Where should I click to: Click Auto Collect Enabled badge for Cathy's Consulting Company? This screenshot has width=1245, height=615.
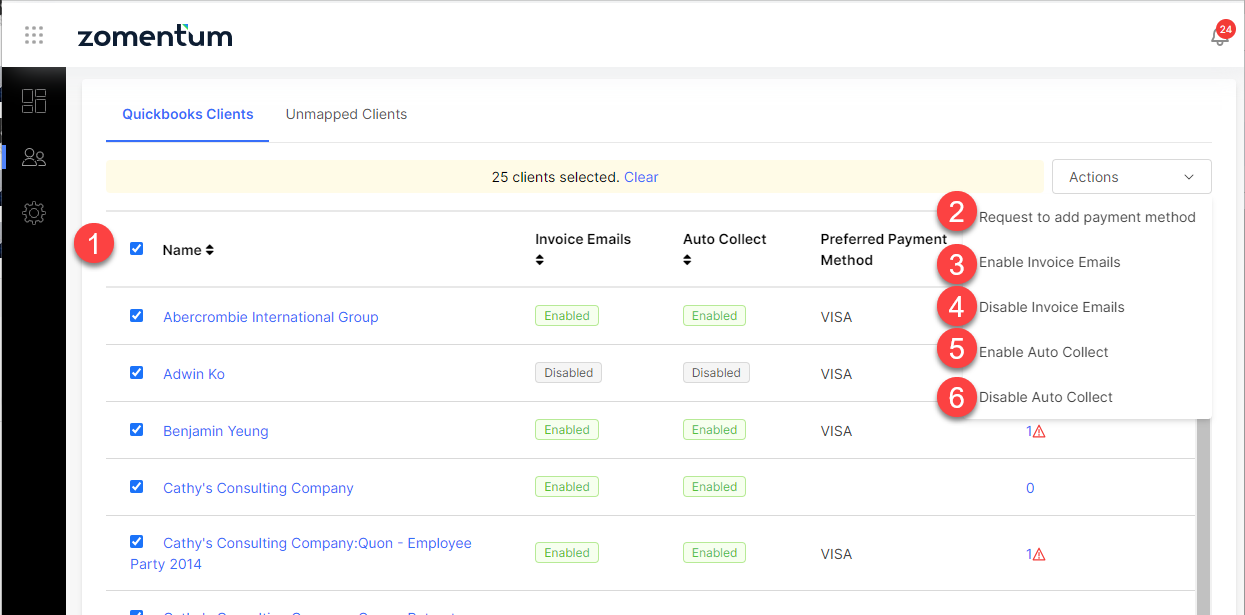(x=714, y=487)
